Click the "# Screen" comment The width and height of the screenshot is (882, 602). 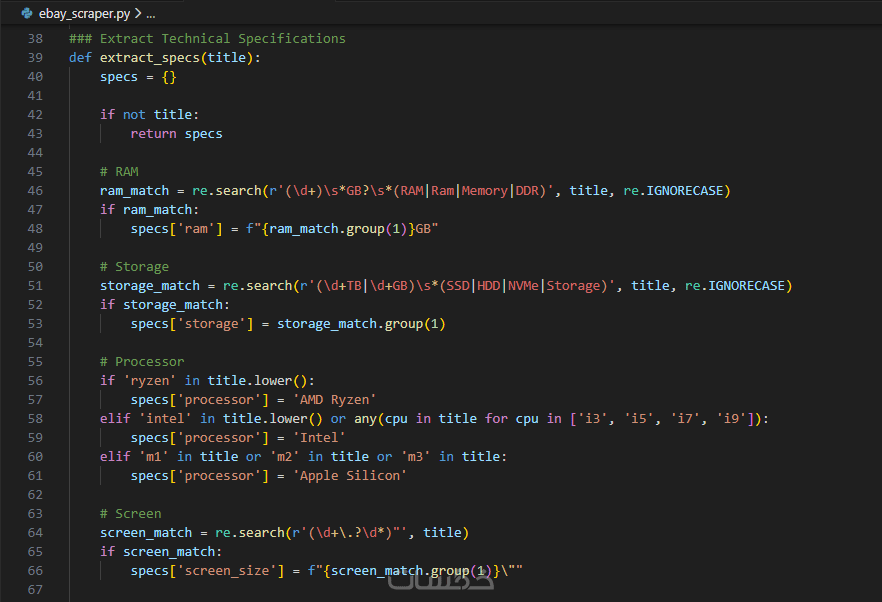point(130,513)
